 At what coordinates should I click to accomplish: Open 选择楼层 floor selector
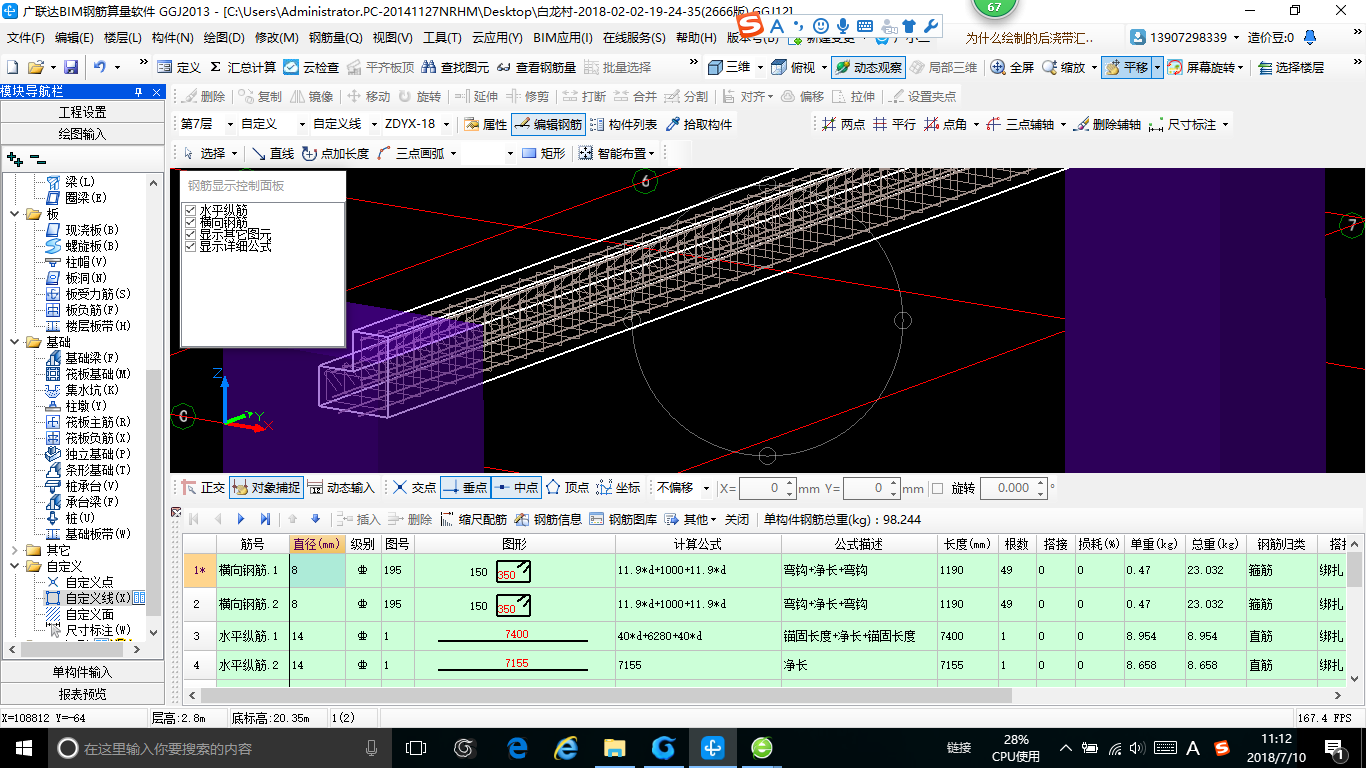click(1291, 67)
